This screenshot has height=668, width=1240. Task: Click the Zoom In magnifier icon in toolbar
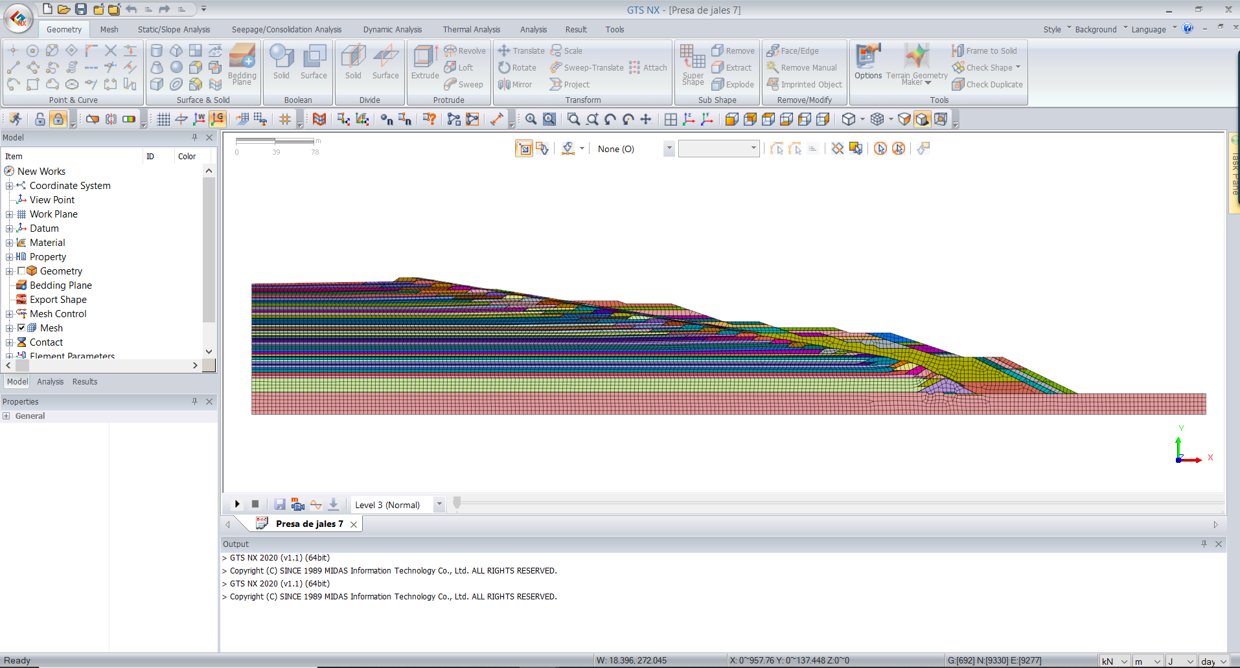pyautogui.click(x=531, y=119)
